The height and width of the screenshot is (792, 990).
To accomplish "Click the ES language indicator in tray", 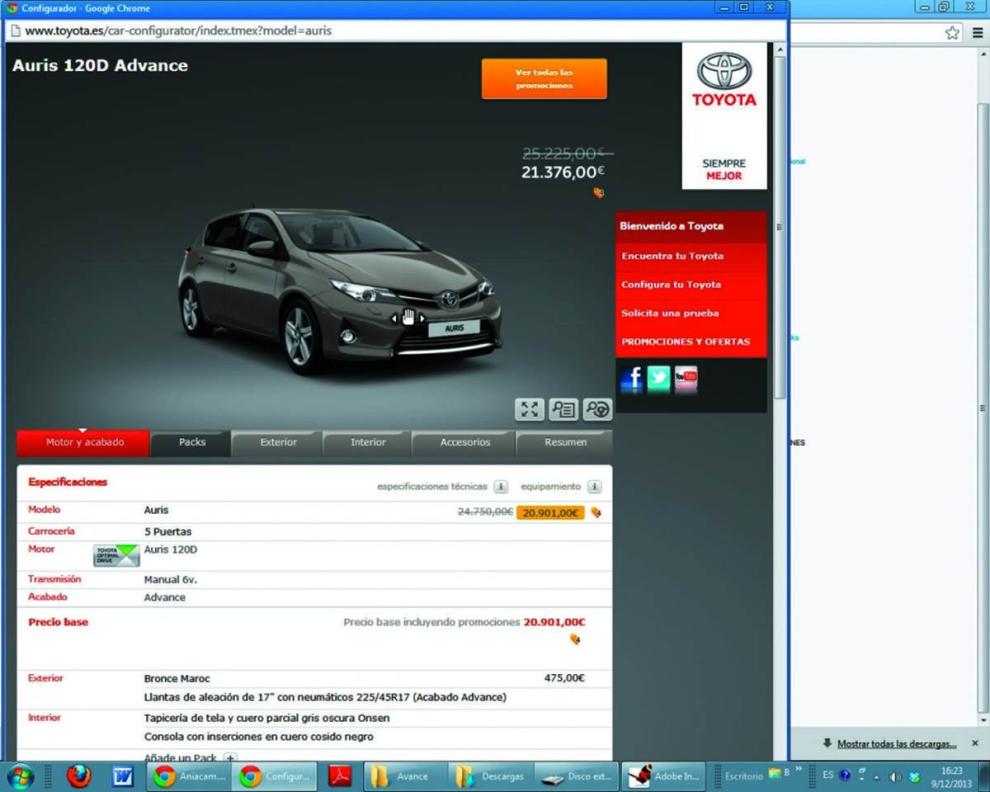I will [x=828, y=776].
